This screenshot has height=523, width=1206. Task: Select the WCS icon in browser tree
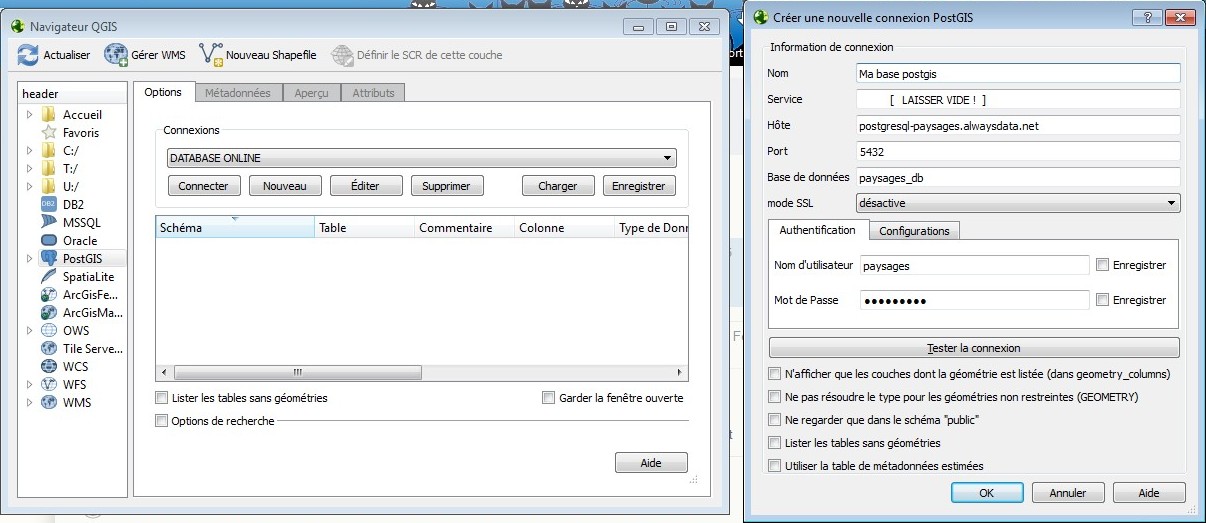pyautogui.click(x=48, y=367)
